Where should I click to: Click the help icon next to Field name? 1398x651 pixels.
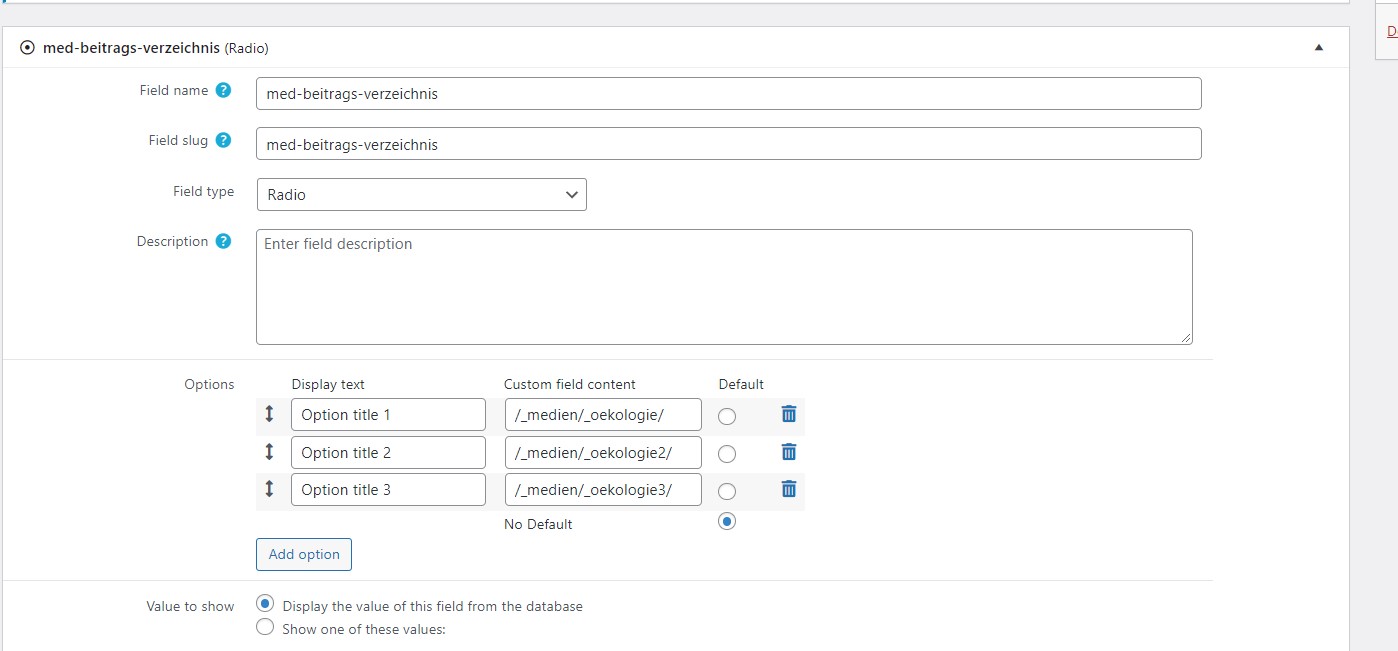224,90
